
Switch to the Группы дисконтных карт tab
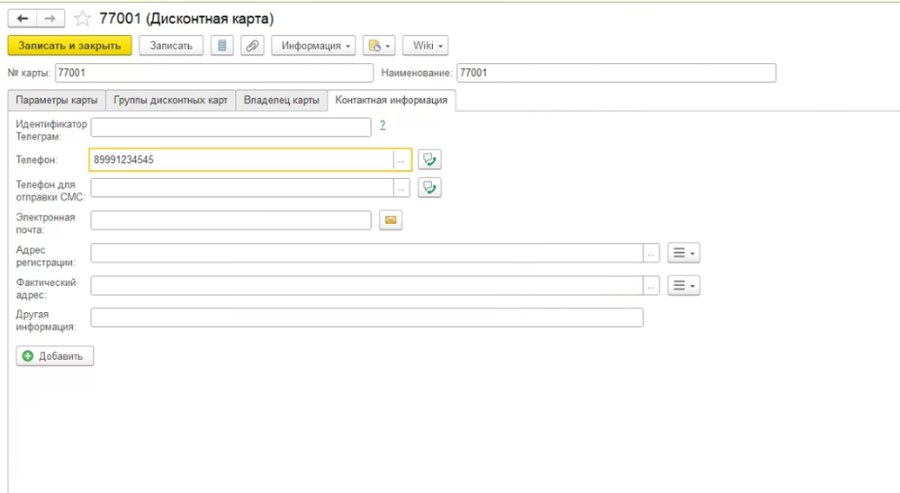tap(170, 100)
